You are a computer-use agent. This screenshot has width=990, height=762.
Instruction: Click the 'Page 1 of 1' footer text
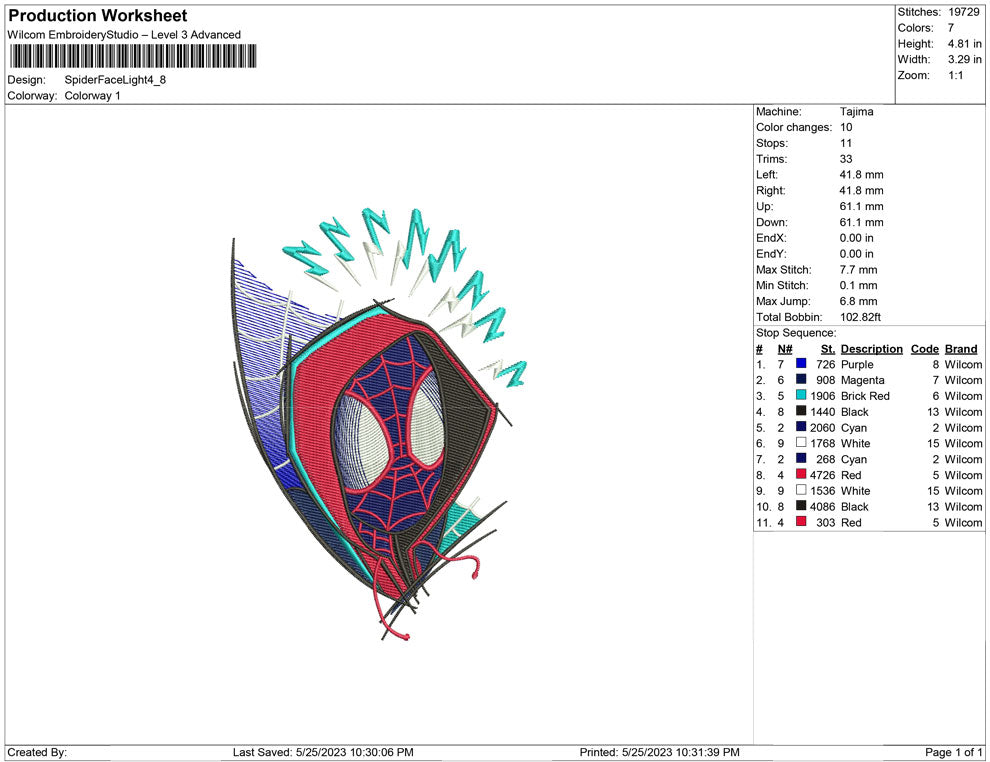click(953, 752)
